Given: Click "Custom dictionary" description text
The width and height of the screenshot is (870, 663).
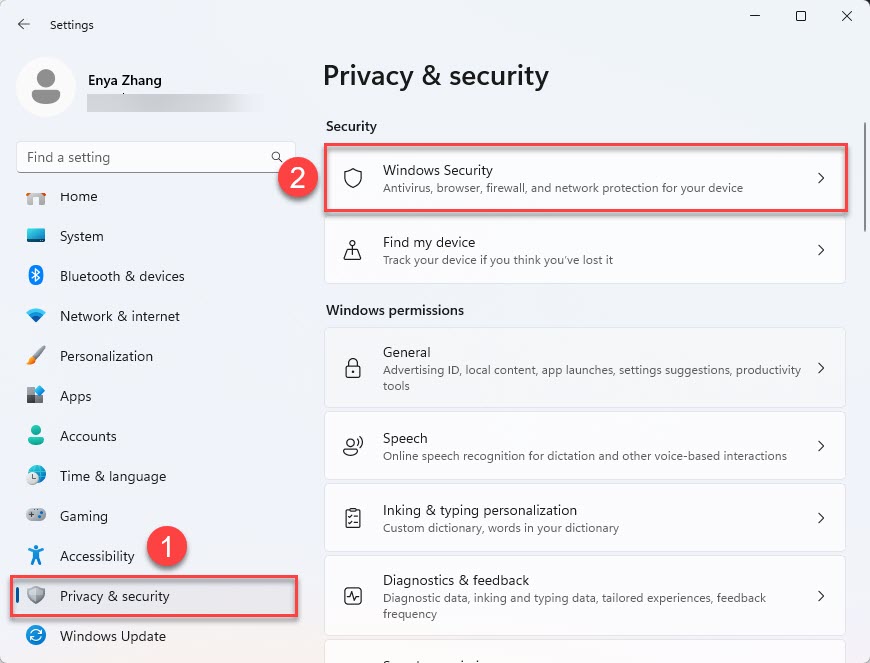Looking at the screenshot, I should point(500,528).
